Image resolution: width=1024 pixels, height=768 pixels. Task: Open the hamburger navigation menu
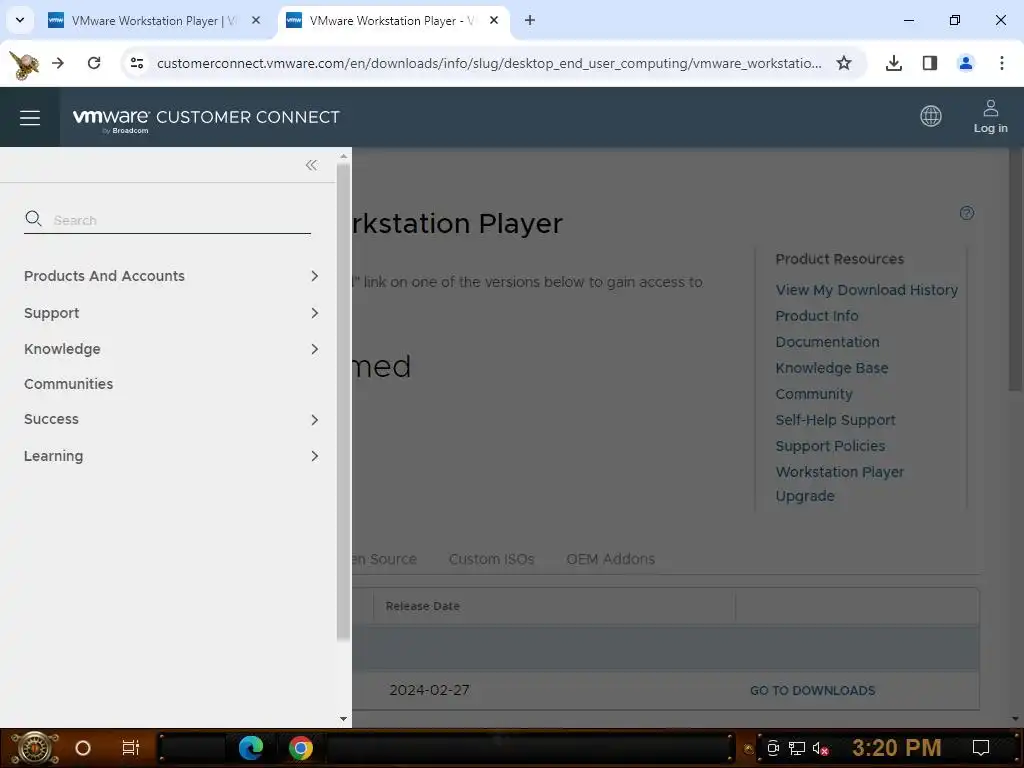pos(30,118)
